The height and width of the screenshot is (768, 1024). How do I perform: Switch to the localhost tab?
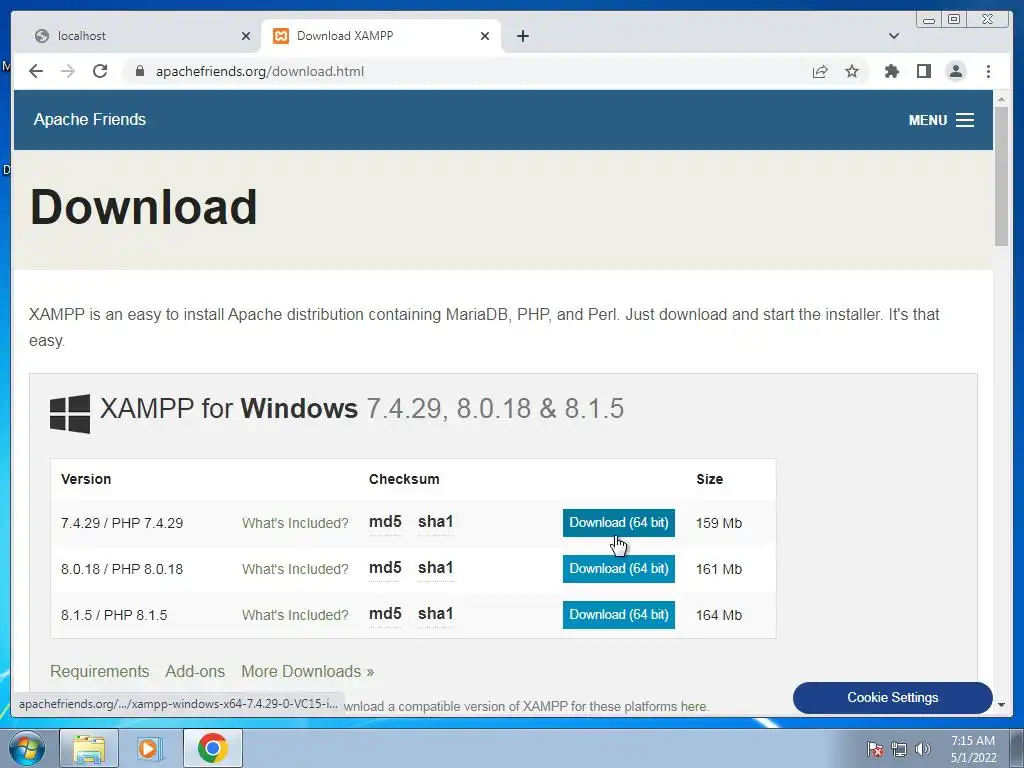142,36
